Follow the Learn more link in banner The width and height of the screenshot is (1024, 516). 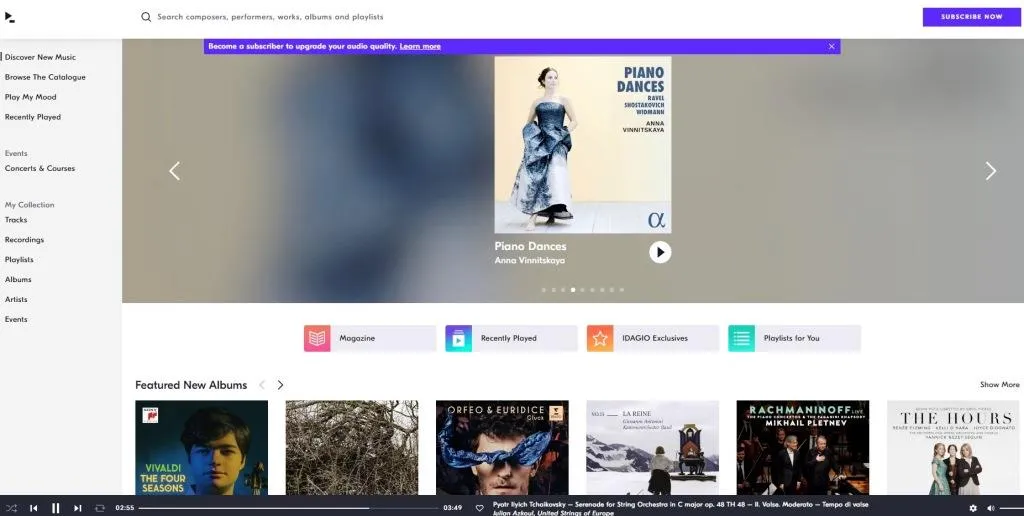[x=420, y=46]
